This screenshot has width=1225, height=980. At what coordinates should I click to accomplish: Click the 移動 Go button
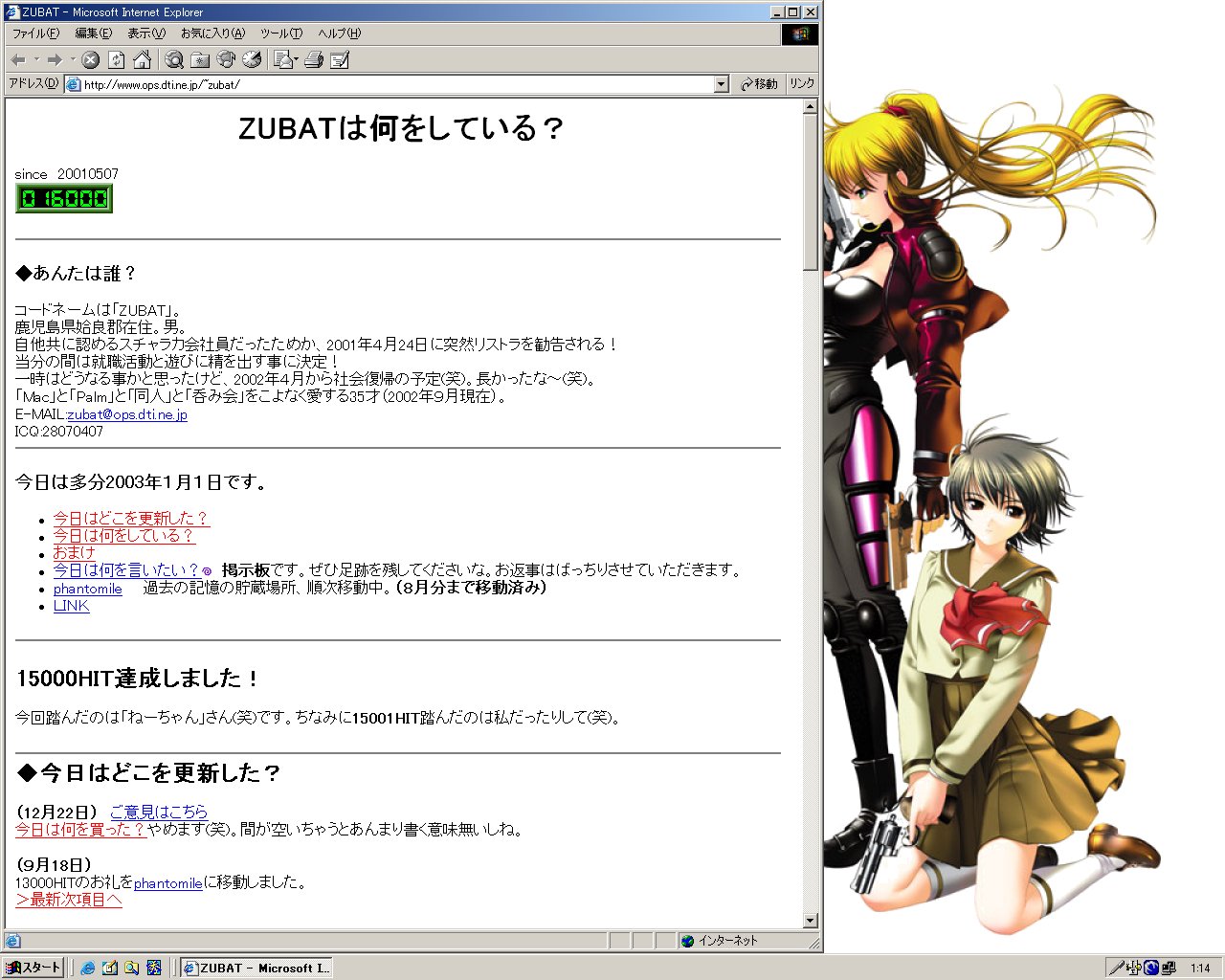759,84
